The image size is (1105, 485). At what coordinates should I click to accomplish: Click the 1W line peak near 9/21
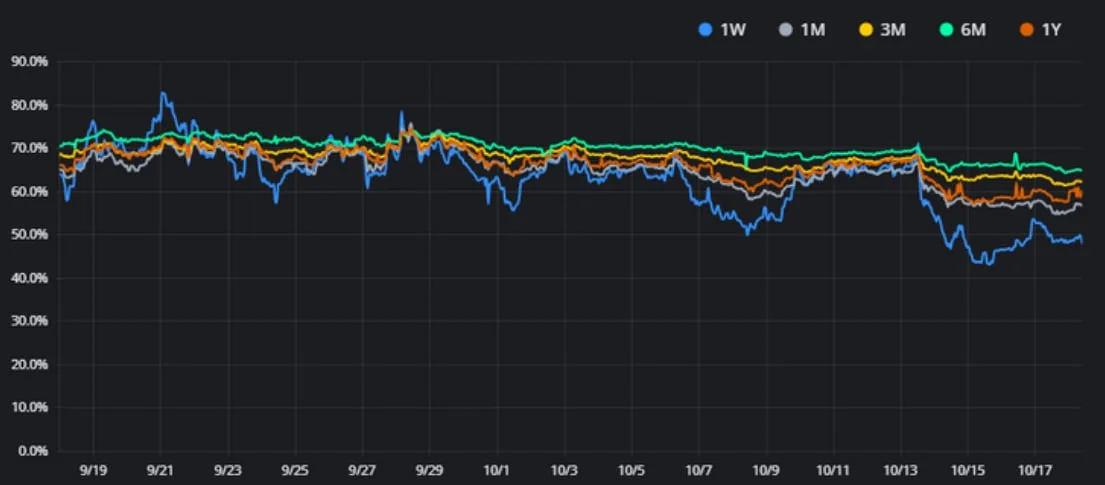pos(163,93)
